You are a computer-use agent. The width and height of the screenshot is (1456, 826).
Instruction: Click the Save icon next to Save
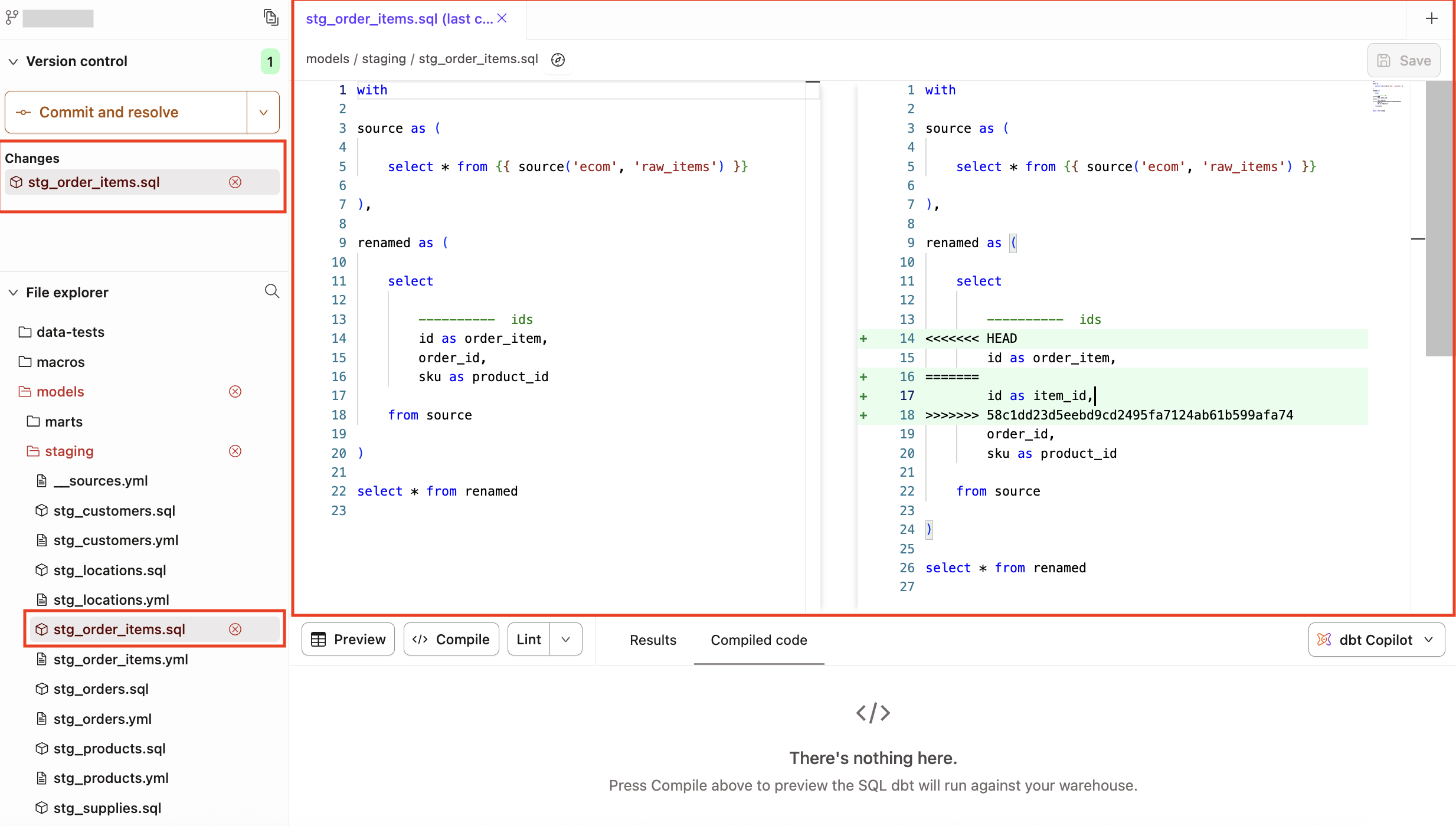point(1385,60)
